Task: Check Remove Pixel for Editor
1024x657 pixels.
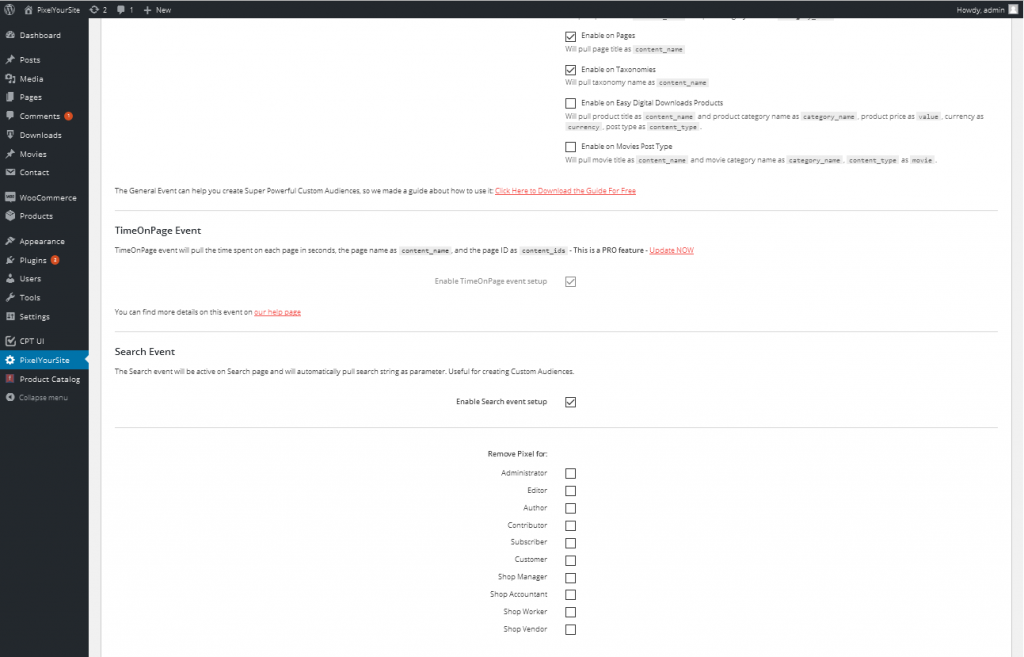Action: (x=570, y=490)
